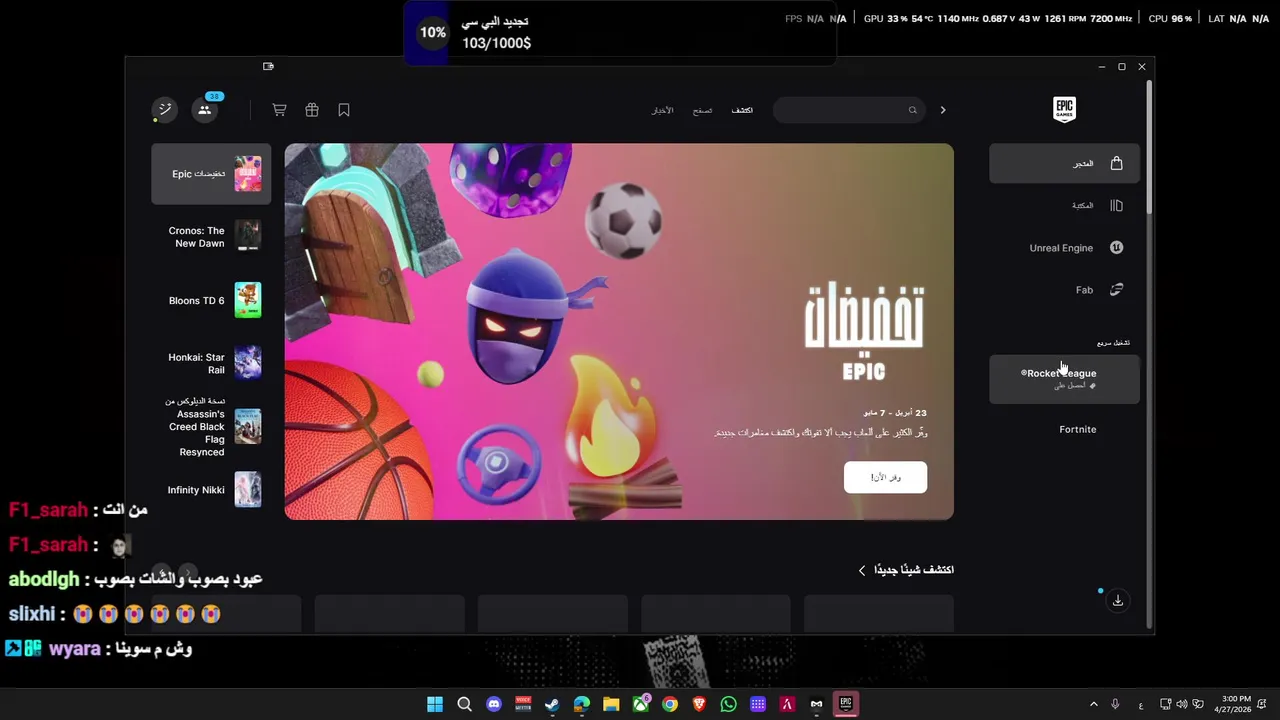
Task: Open Steam from the taskbar
Action: point(552,704)
